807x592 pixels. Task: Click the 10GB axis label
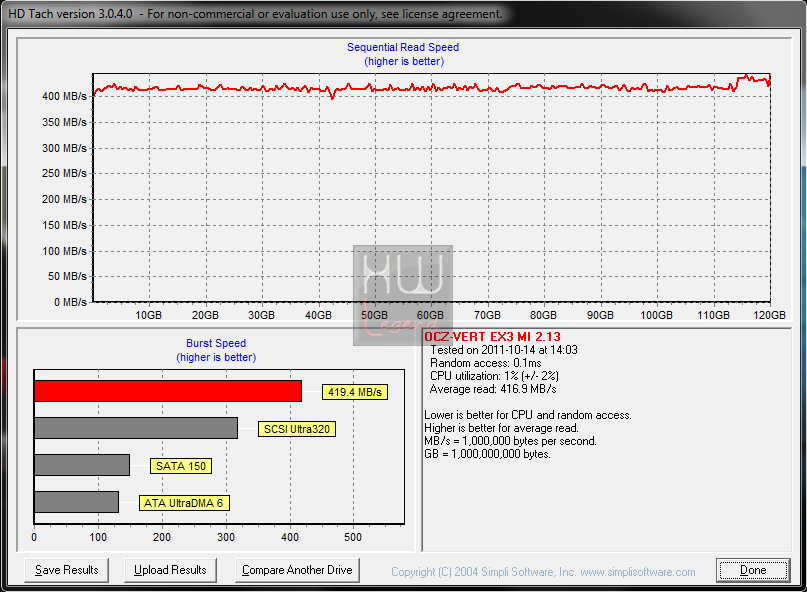pyautogui.click(x=148, y=315)
